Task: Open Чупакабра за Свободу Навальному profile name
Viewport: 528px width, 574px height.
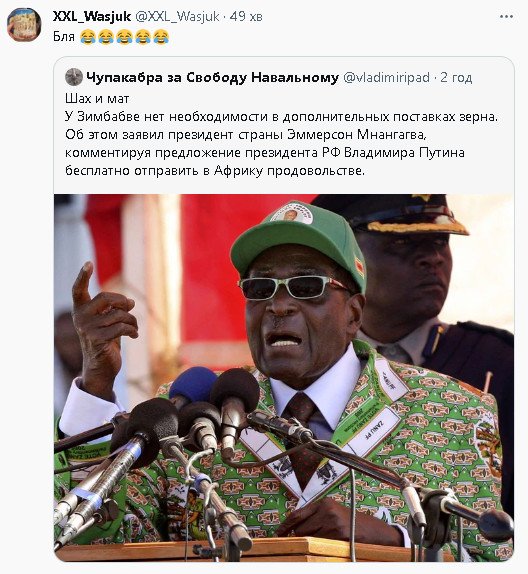Action: tap(212, 77)
